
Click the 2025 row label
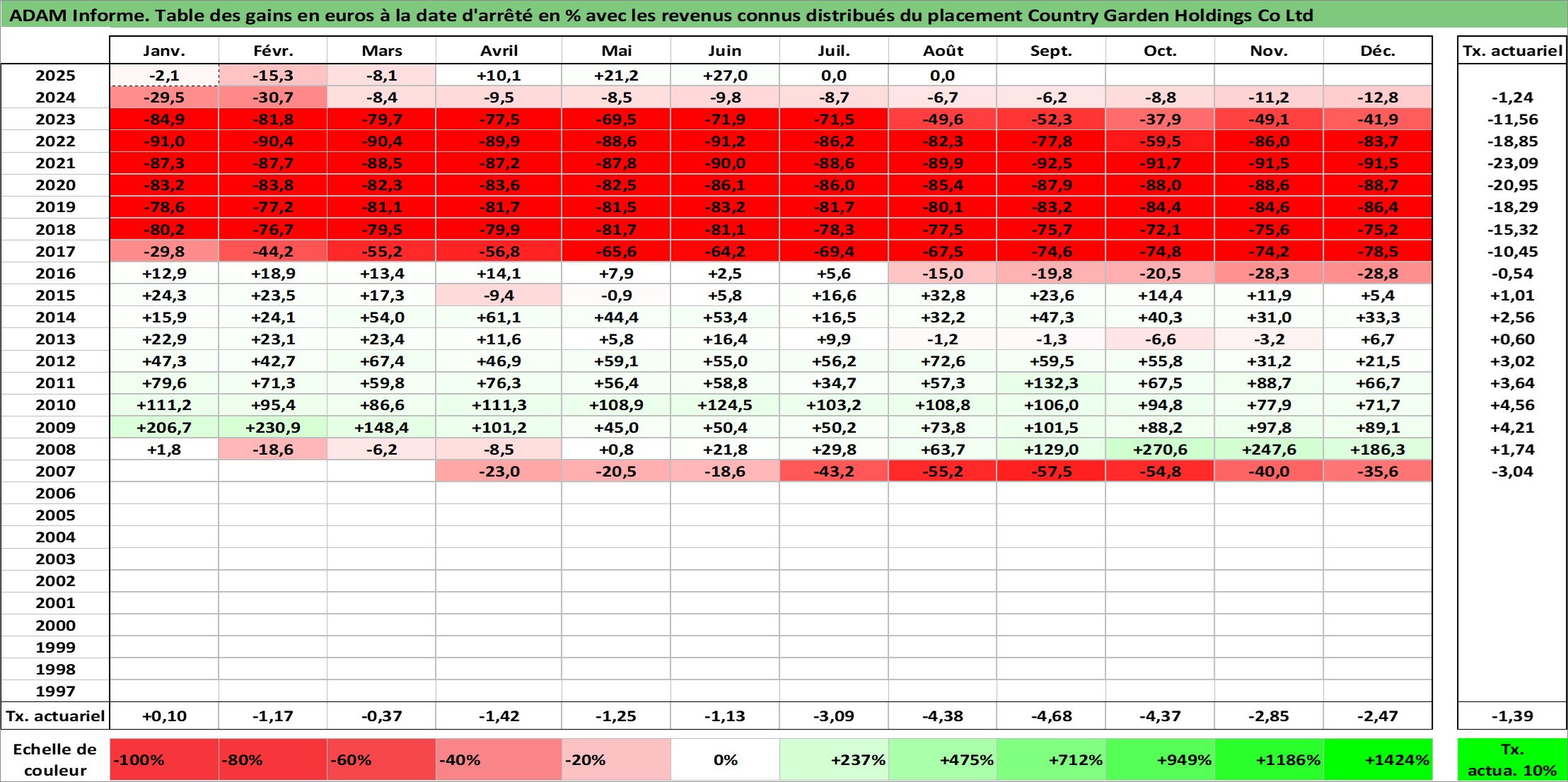[x=55, y=76]
